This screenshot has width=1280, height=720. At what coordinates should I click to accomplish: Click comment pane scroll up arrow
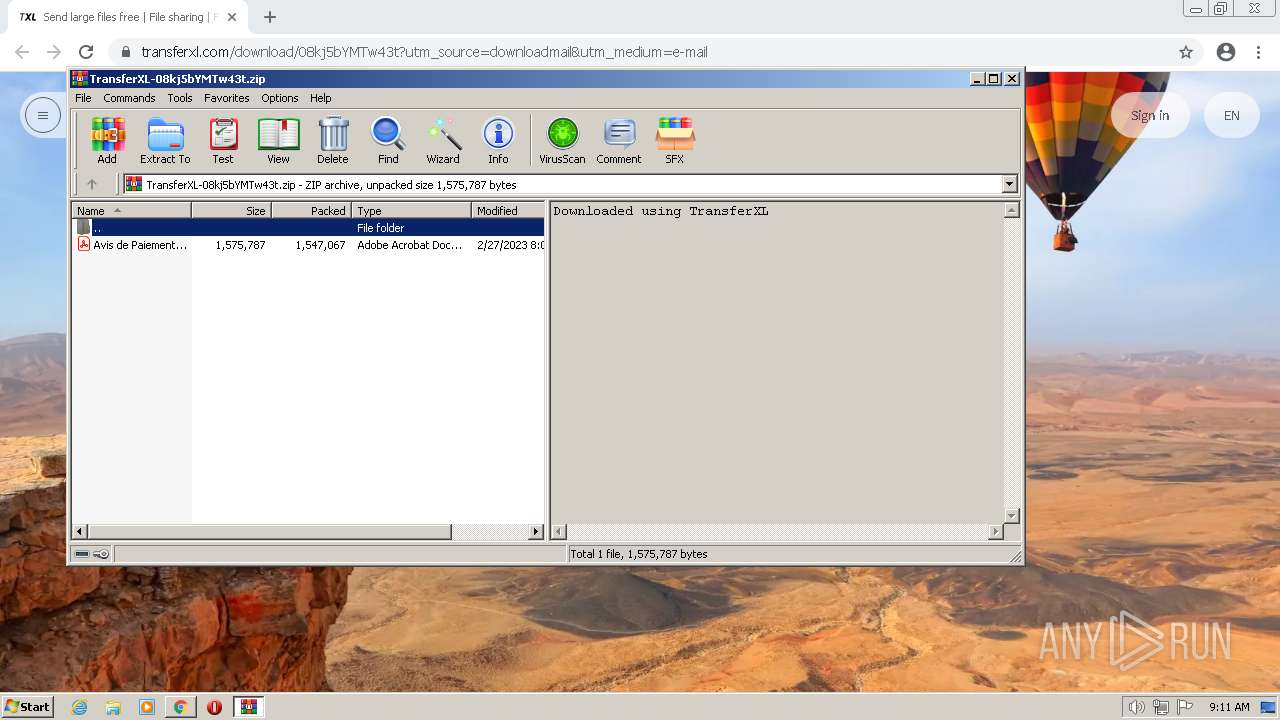click(1011, 210)
